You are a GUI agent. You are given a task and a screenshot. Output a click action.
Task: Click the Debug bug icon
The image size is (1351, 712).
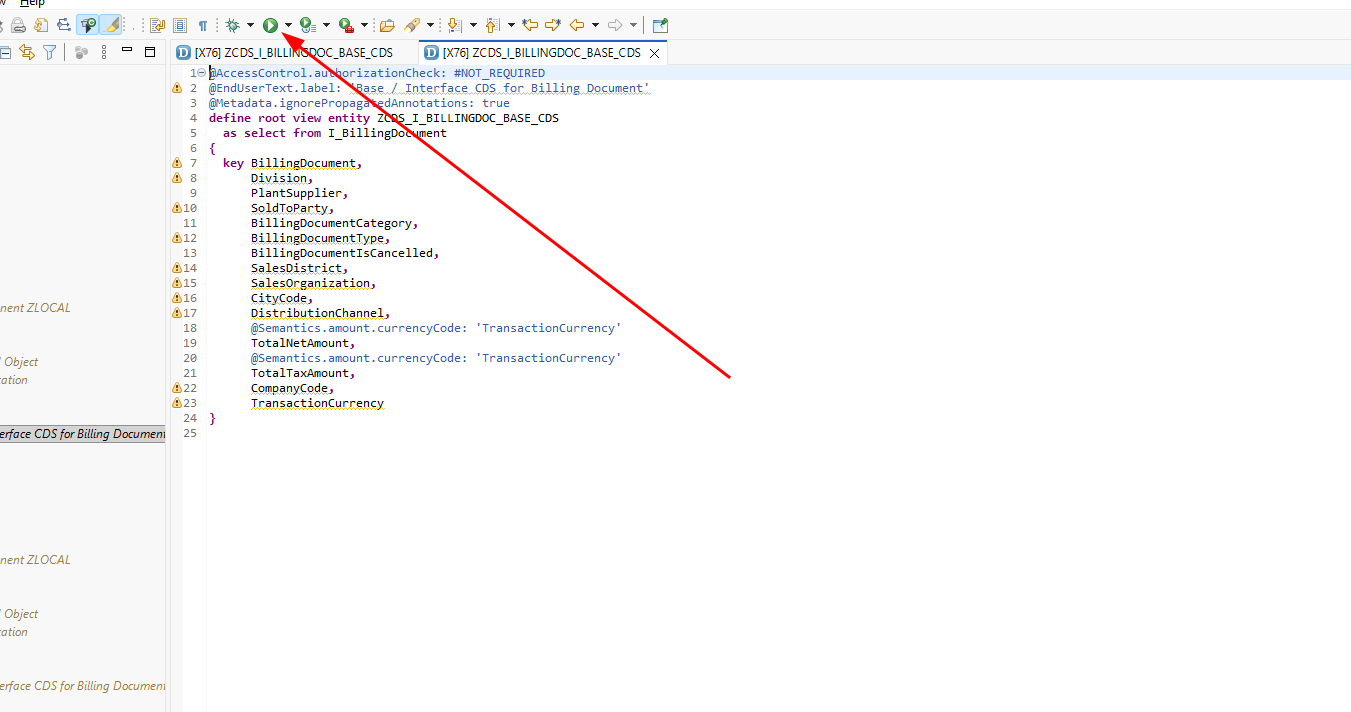[x=232, y=25]
